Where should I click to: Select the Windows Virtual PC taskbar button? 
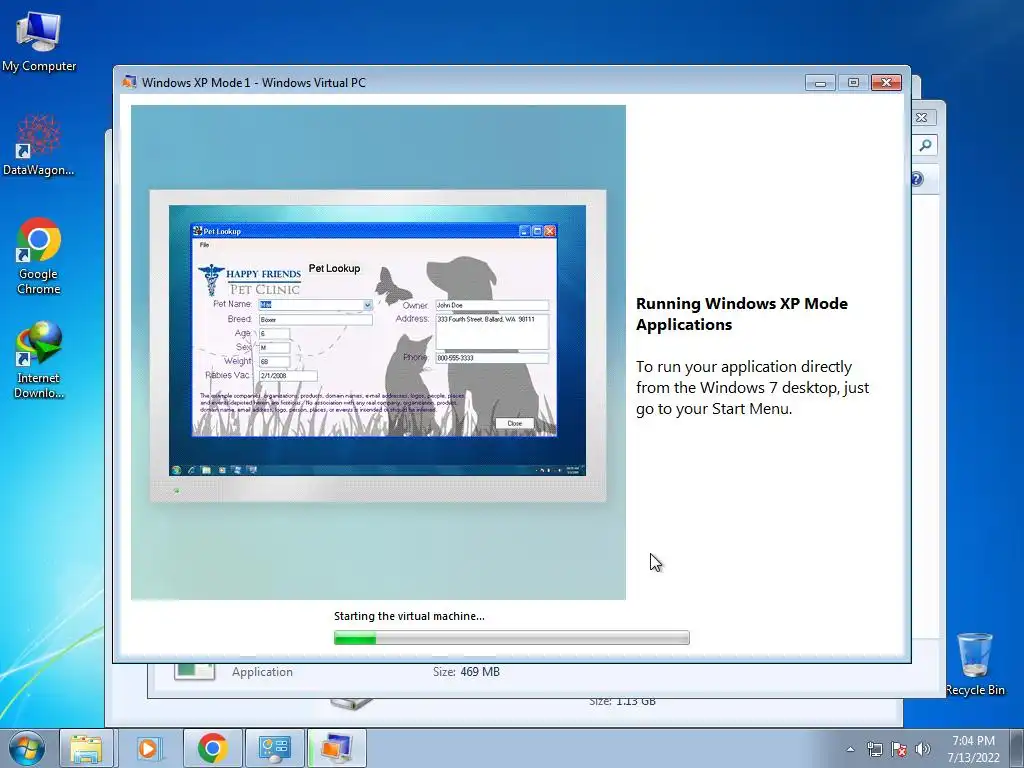[336, 748]
